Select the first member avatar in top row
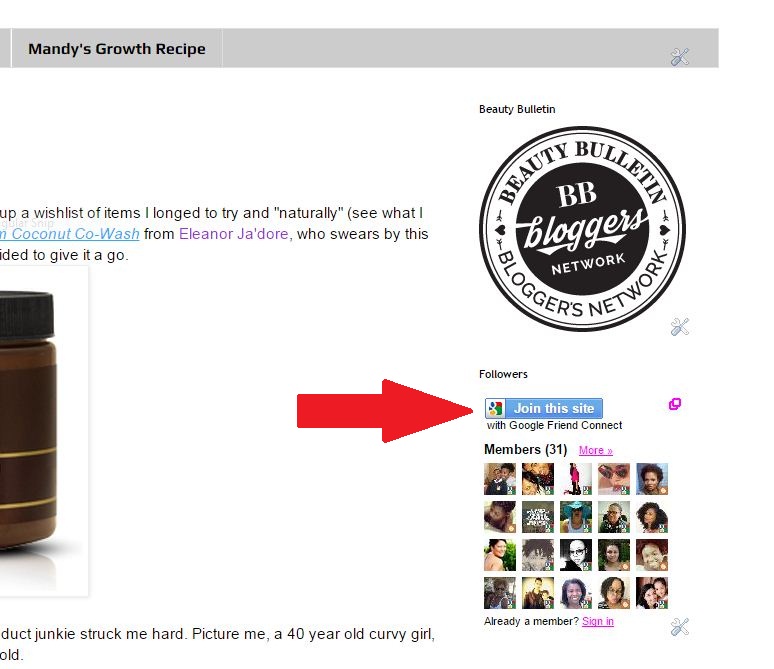The image size is (774, 669). (x=500, y=479)
